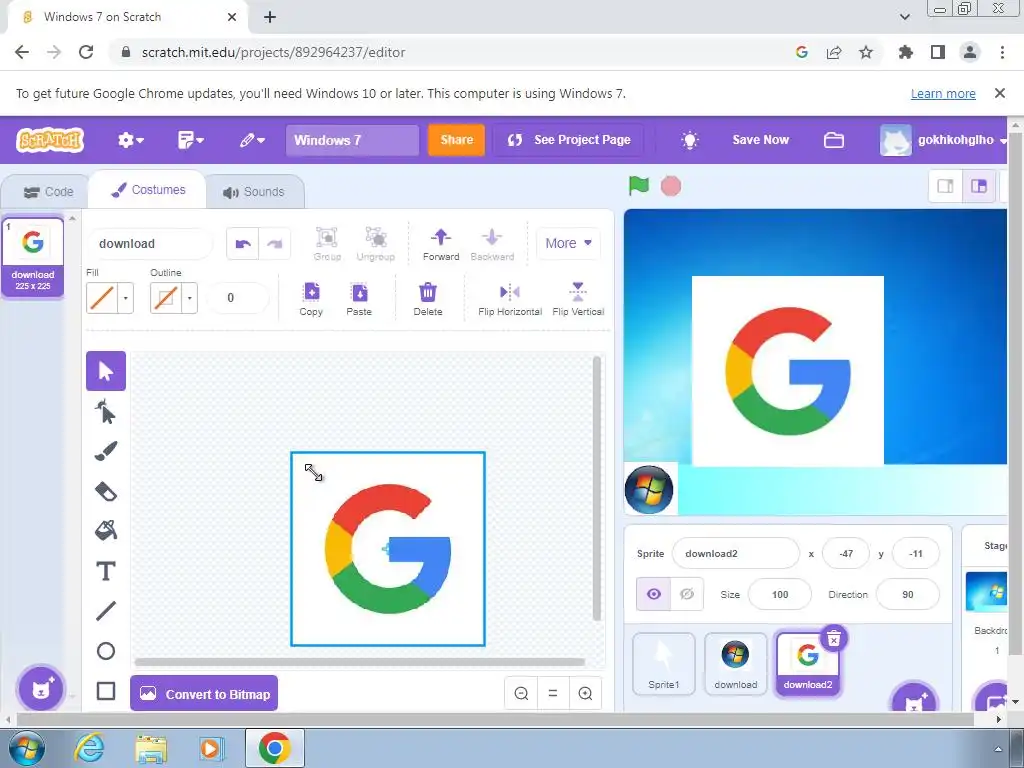The height and width of the screenshot is (768, 1024).
Task: Reset canvas zoom to default
Action: (552, 694)
